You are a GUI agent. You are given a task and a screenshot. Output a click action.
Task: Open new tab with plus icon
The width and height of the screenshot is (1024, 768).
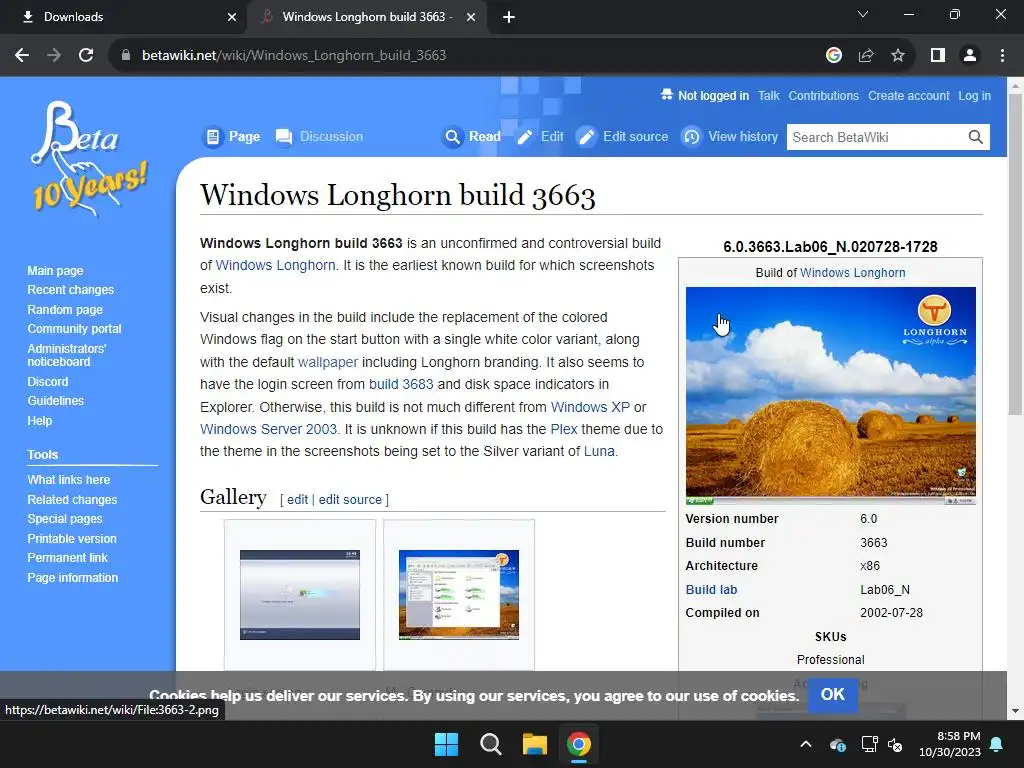coord(509,17)
